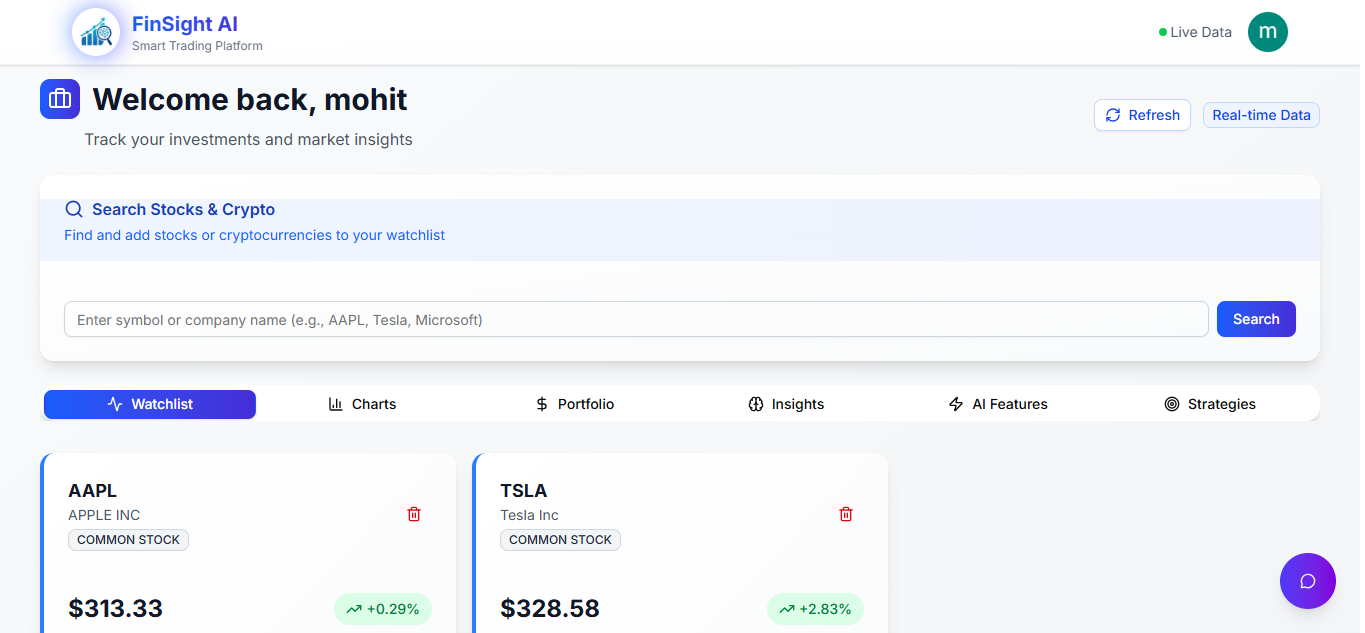Click the Real-time Data badge
This screenshot has width=1365, height=633.
pos(1261,115)
